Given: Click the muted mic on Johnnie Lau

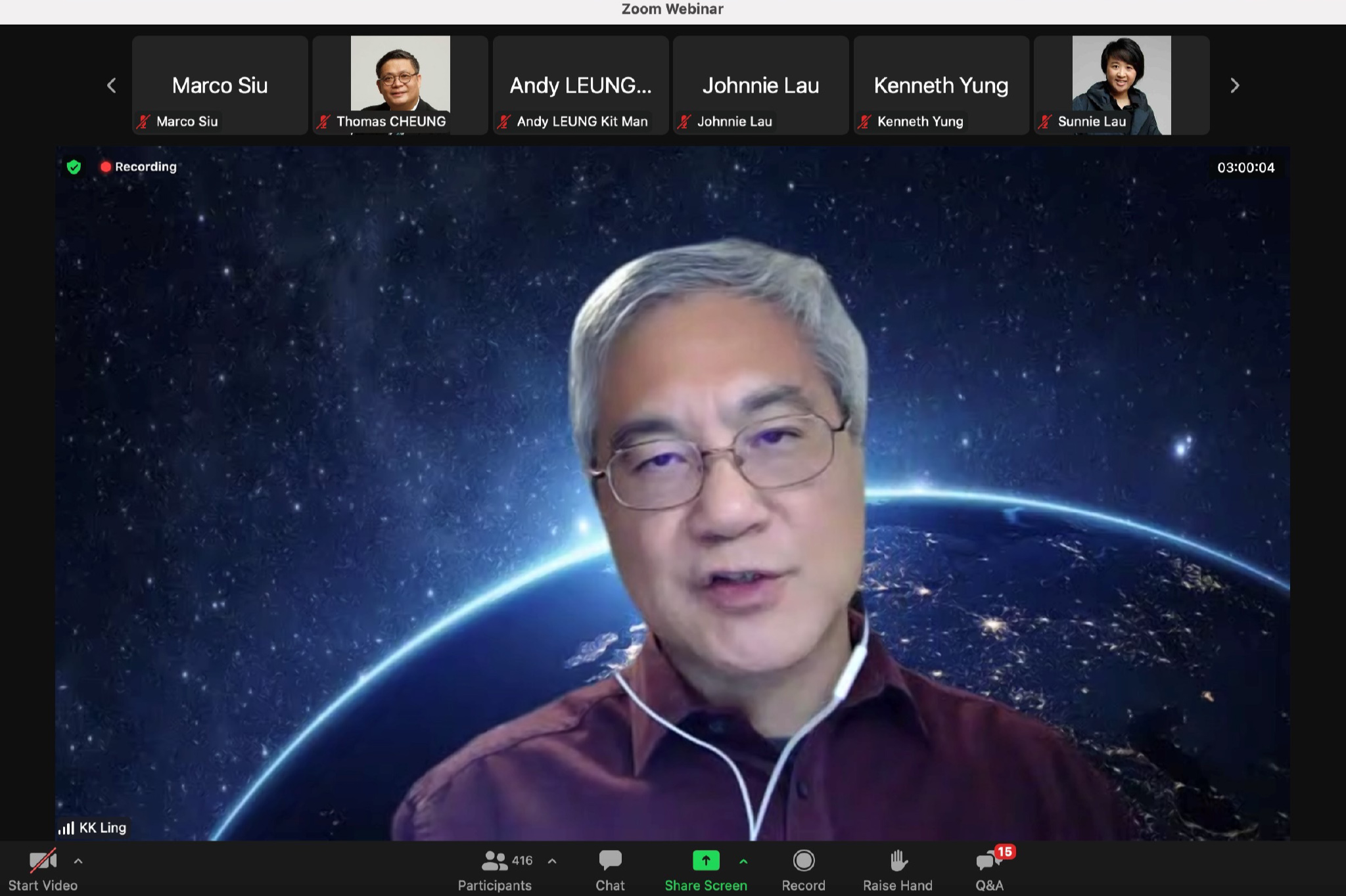Looking at the screenshot, I should pos(684,122).
